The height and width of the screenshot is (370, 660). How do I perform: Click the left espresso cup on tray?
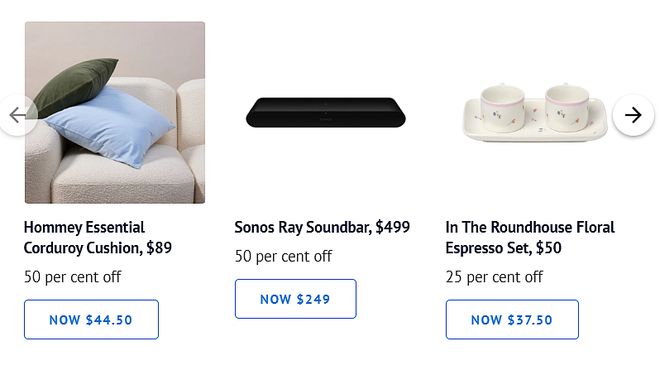[503, 108]
